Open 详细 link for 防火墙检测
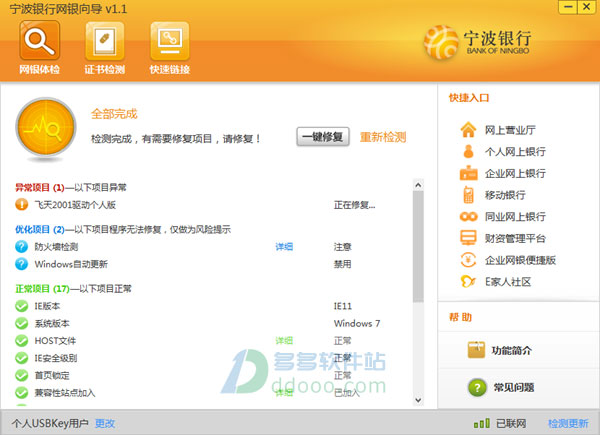The height and width of the screenshot is (435, 600). click(x=284, y=247)
